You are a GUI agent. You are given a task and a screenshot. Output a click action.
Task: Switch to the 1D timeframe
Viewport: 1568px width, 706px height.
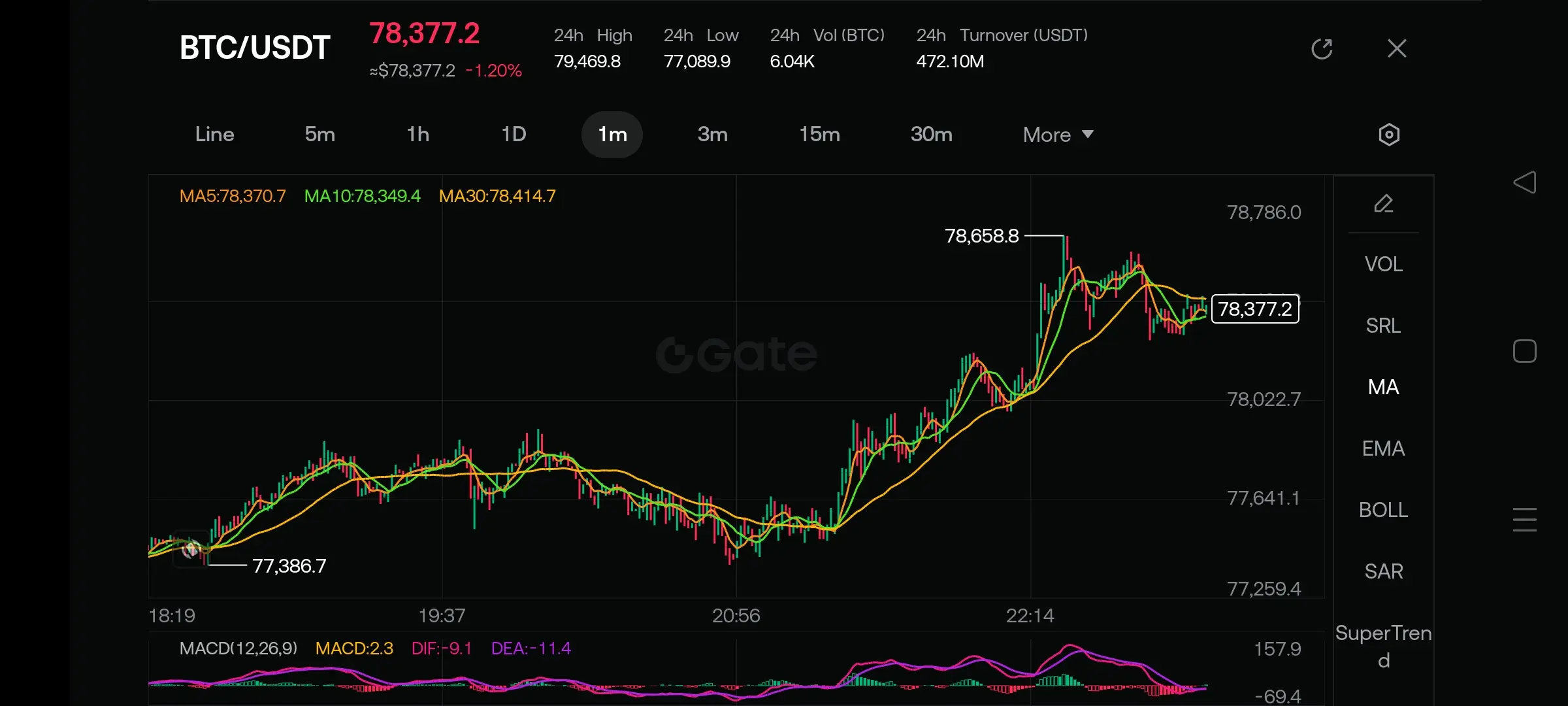[x=514, y=135]
